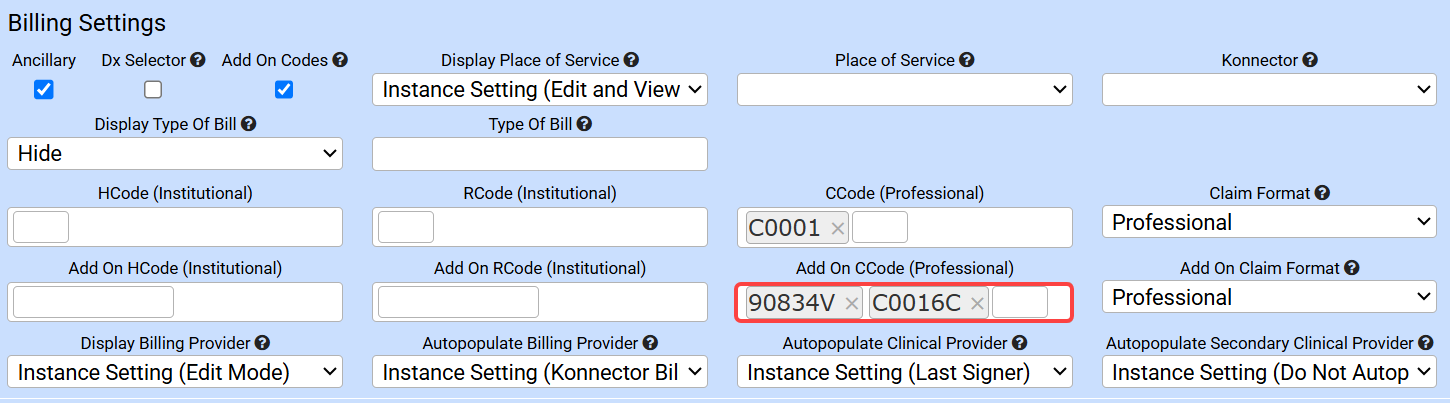1450x403 pixels.
Task: Open the Autopopulate Clinical Provider dropdown
Action: (x=904, y=373)
